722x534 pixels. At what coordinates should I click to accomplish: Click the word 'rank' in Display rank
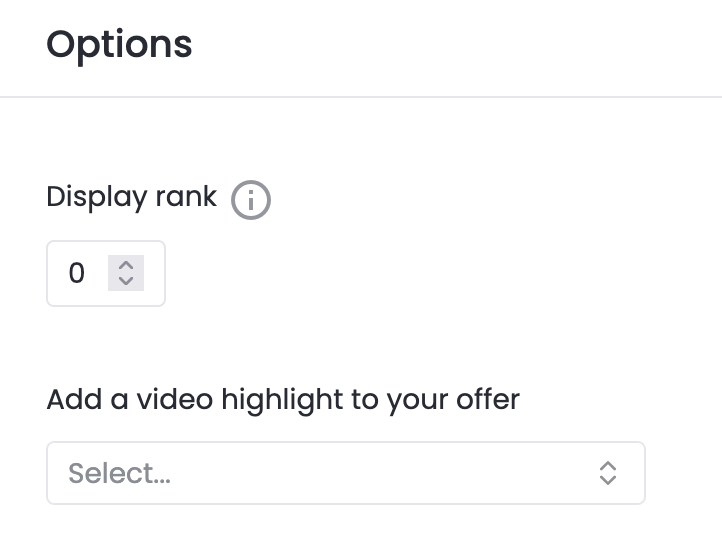click(x=186, y=197)
